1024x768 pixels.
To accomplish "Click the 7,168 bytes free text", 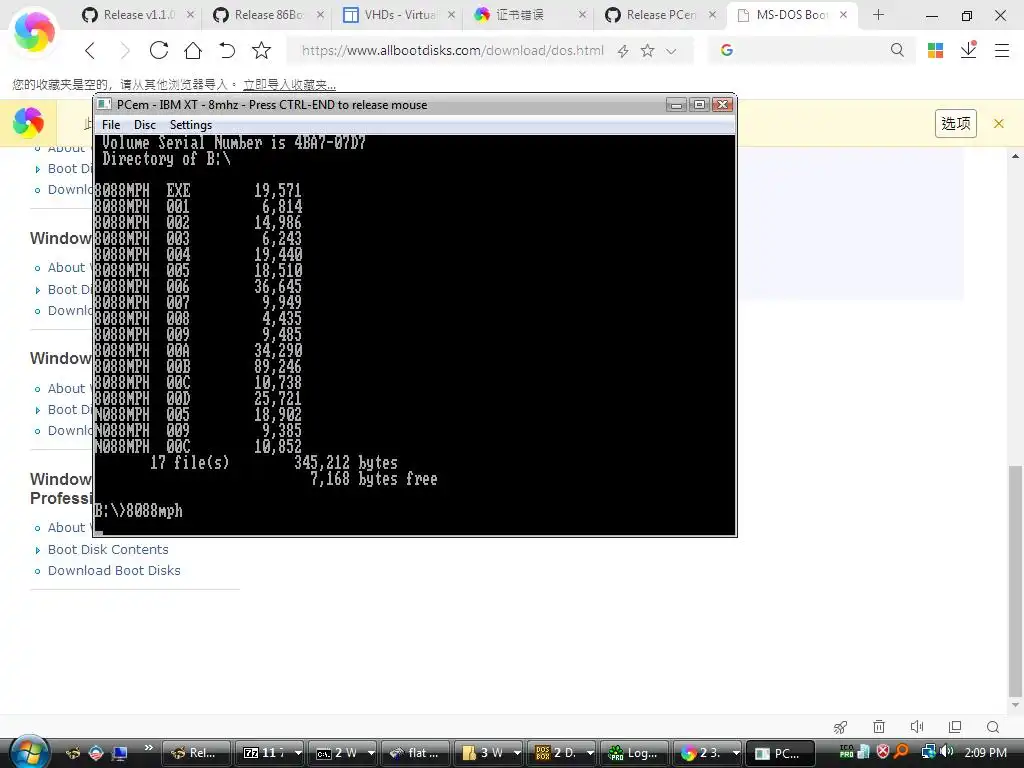I will click(x=374, y=479).
